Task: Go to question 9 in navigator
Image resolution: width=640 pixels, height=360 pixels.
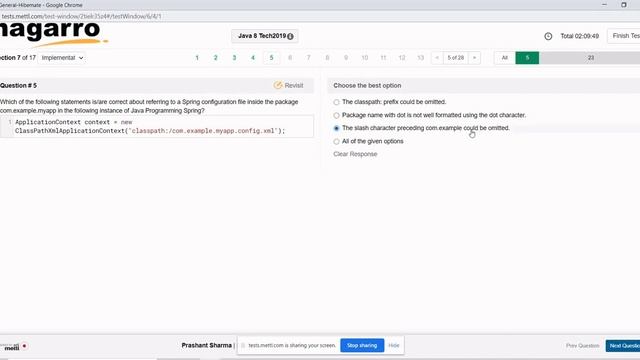Action: pyautogui.click(x=346, y=58)
